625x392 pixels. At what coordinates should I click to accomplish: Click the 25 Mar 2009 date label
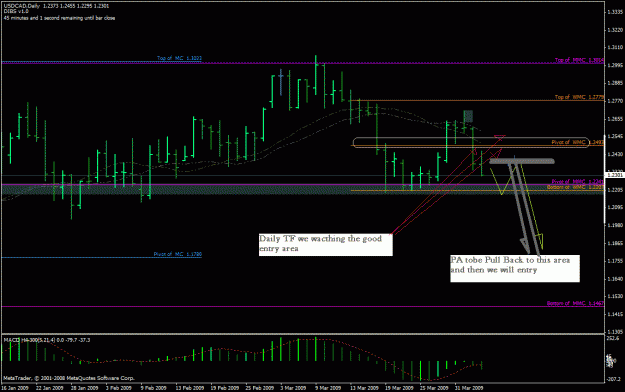(434, 388)
